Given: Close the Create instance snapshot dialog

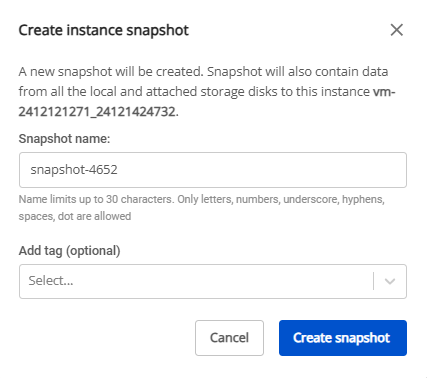Looking at the screenshot, I should 396,30.
